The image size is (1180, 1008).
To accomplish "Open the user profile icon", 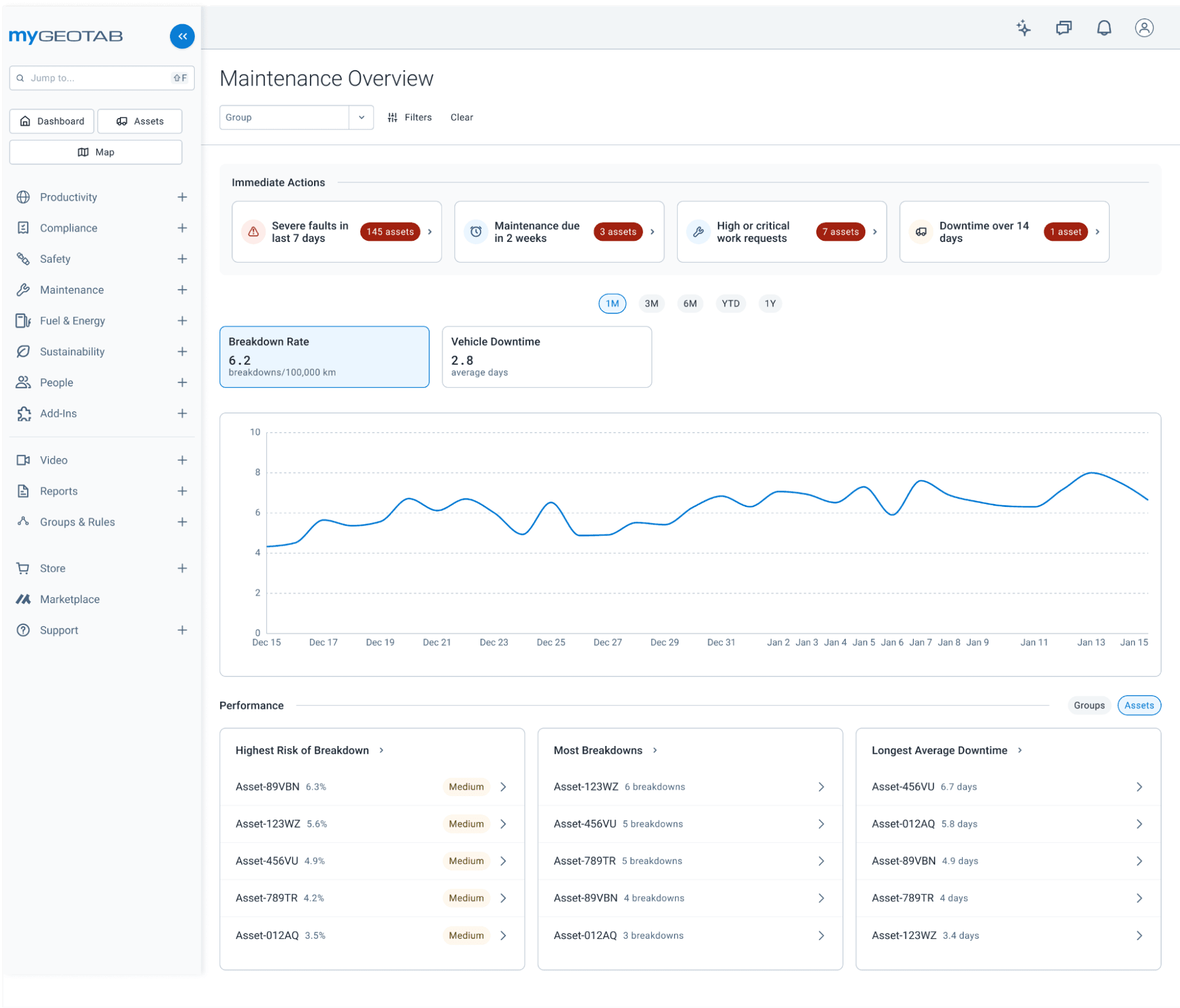I will [1143, 28].
